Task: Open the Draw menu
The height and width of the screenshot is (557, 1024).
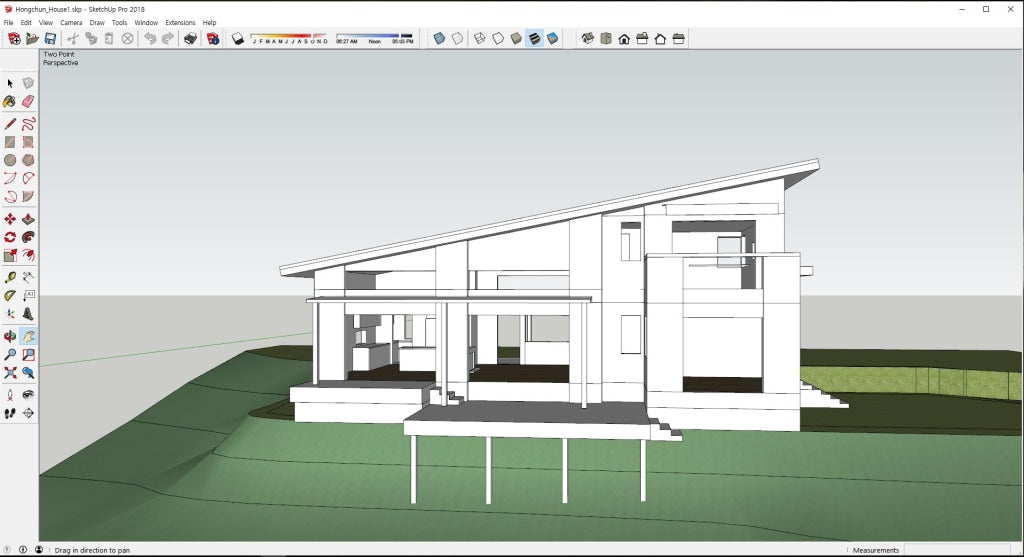Action: 97,22
